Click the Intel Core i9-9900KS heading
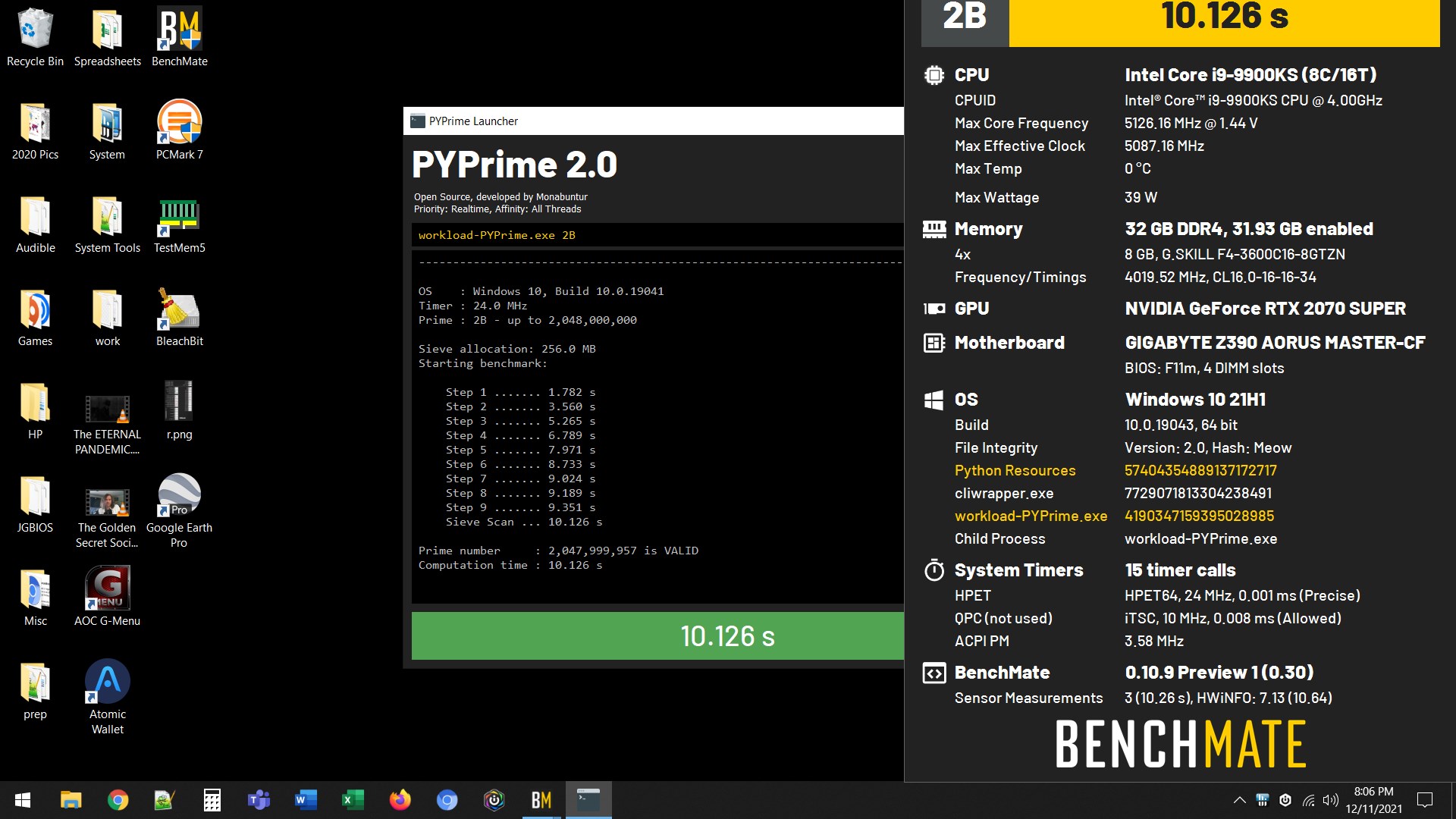This screenshot has width=1456, height=819. [x=1250, y=75]
